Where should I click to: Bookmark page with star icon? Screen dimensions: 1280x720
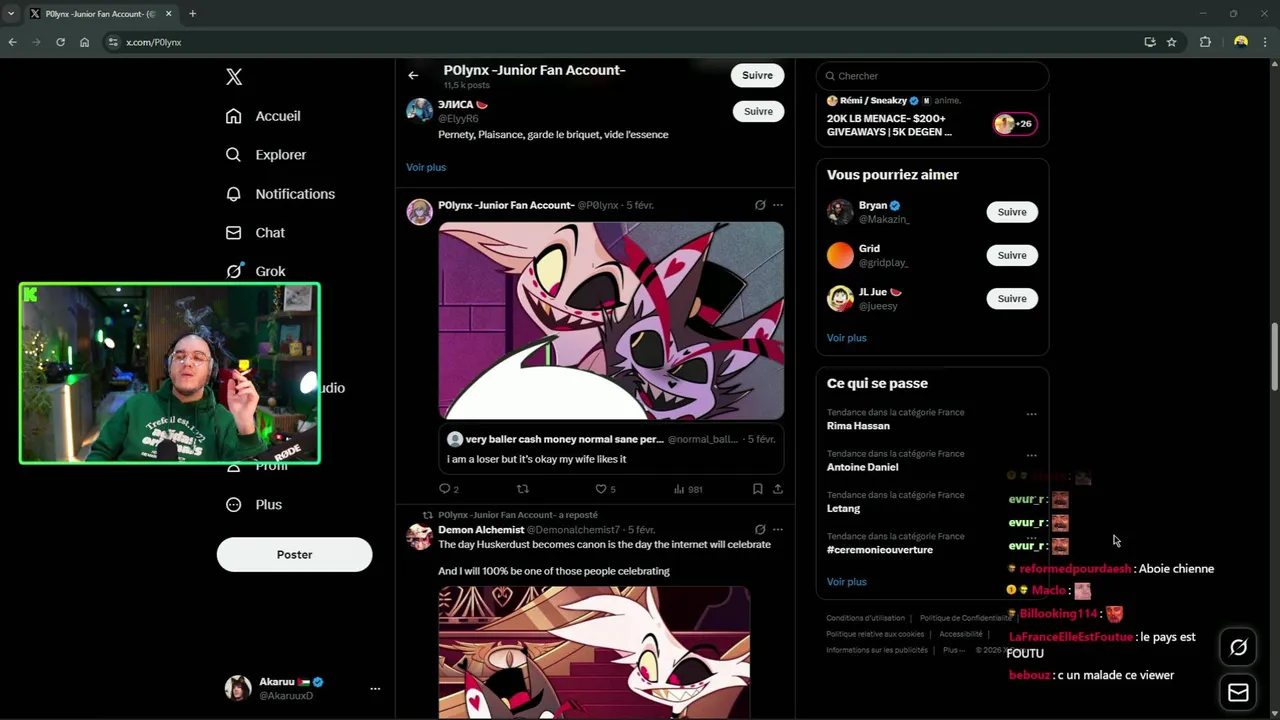pyautogui.click(x=1171, y=42)
